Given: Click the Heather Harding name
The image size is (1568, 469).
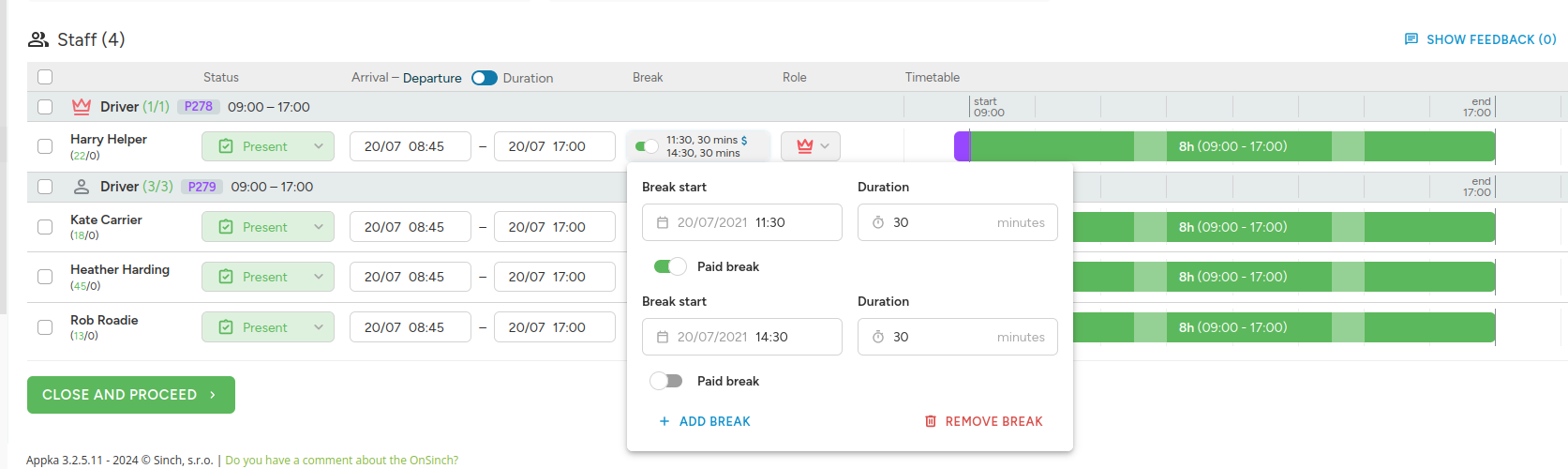Looking at the screenshot, I should (x=120, y=269).
